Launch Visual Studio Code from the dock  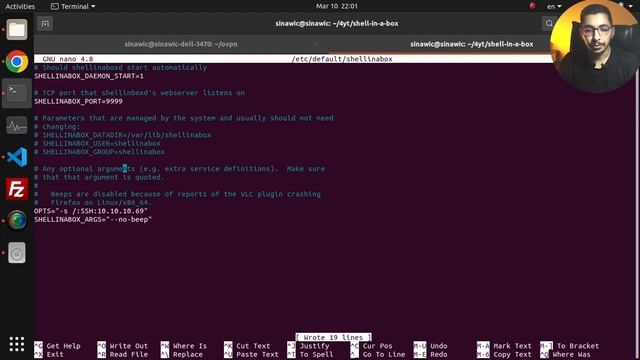(x=17, y=157)
